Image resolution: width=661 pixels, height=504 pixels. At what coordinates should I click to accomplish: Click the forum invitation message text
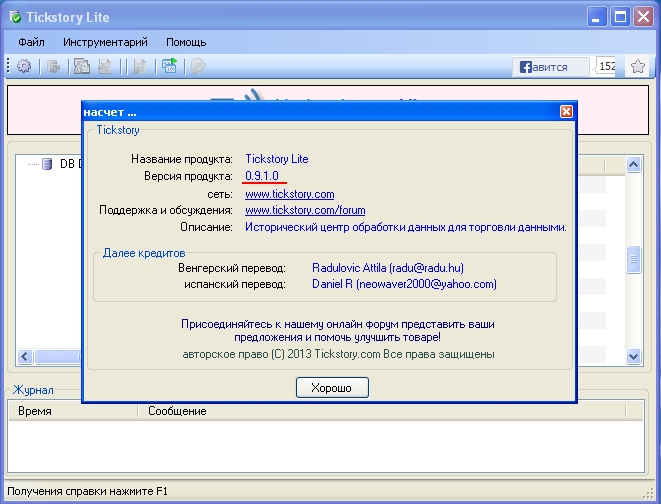(338, 331)
